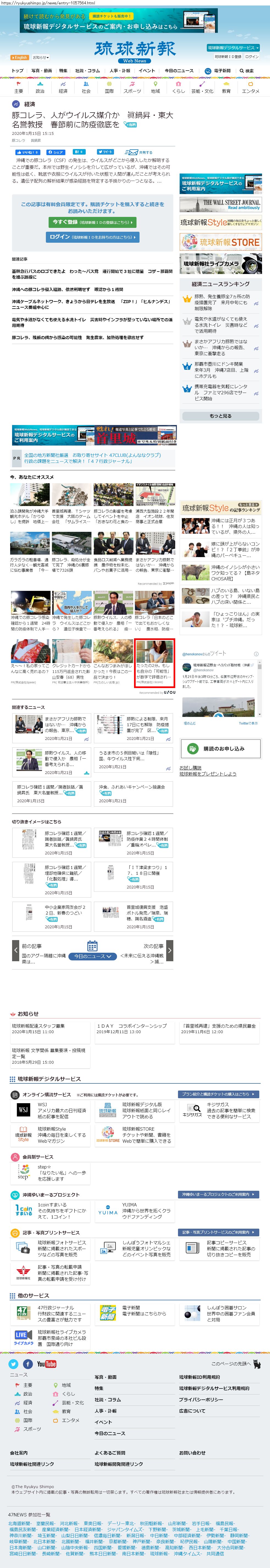Open the 今日のニュース menu item in header

point(179,71)
